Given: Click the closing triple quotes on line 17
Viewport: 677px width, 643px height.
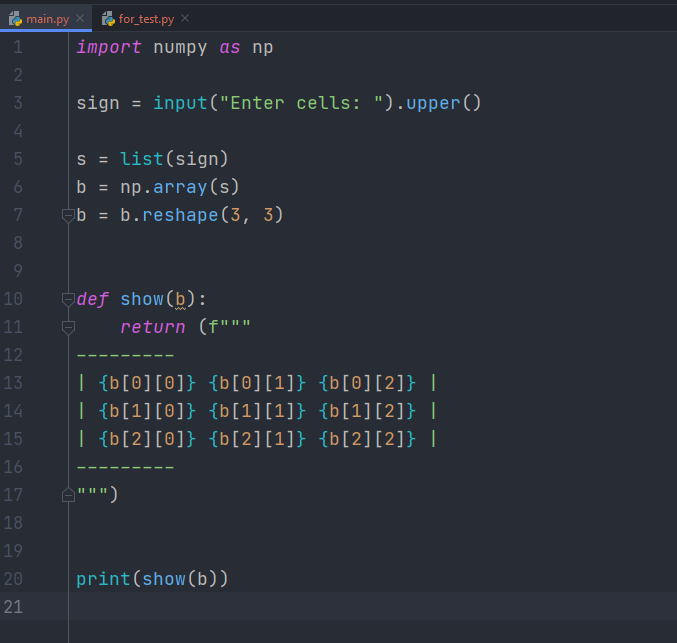Looking at the screenshot, I should [93, 492].
